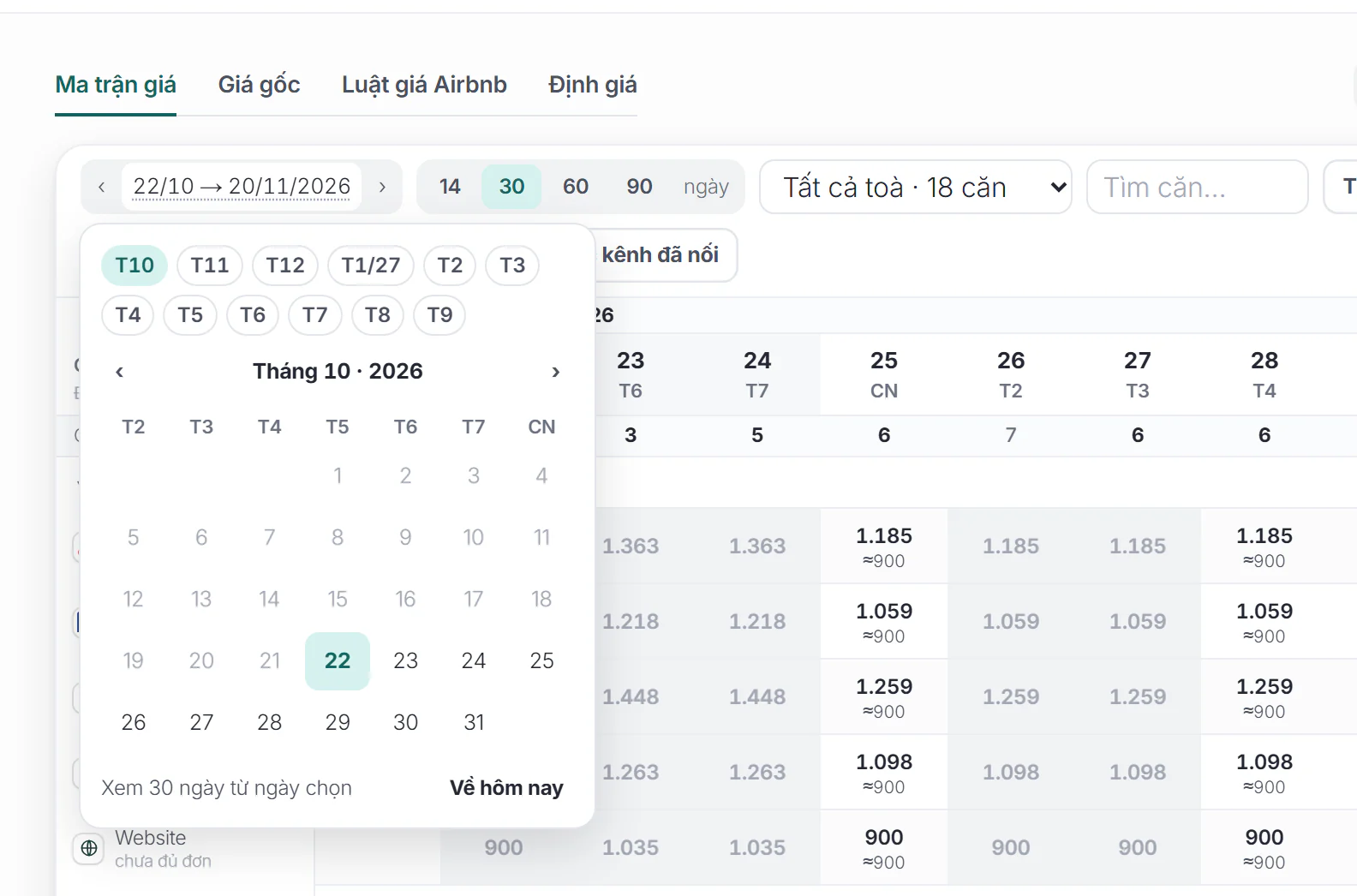Select the 25 CN column header

(x=884, y=374)
